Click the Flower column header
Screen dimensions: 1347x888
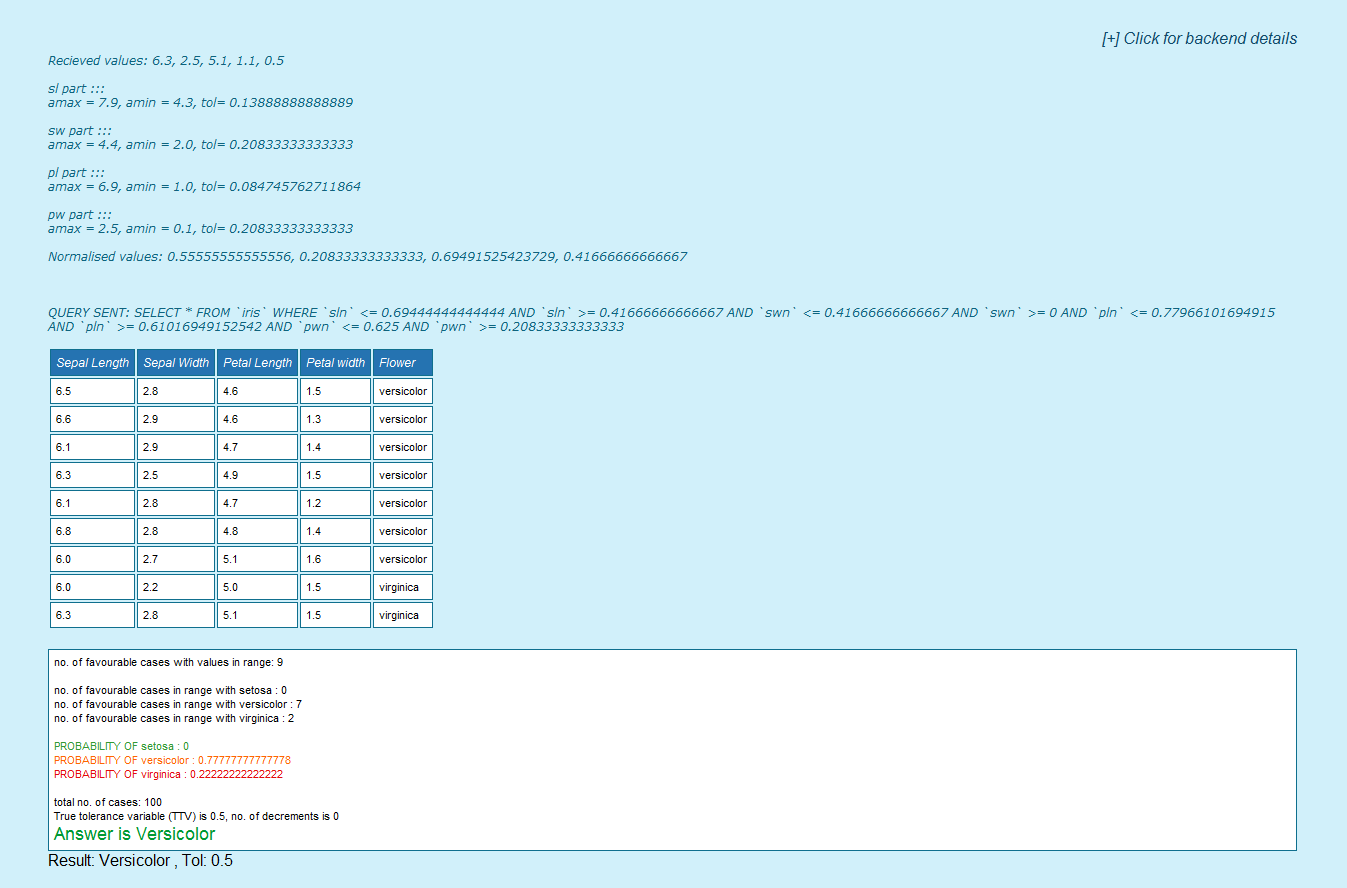click(x=402, y=363)
